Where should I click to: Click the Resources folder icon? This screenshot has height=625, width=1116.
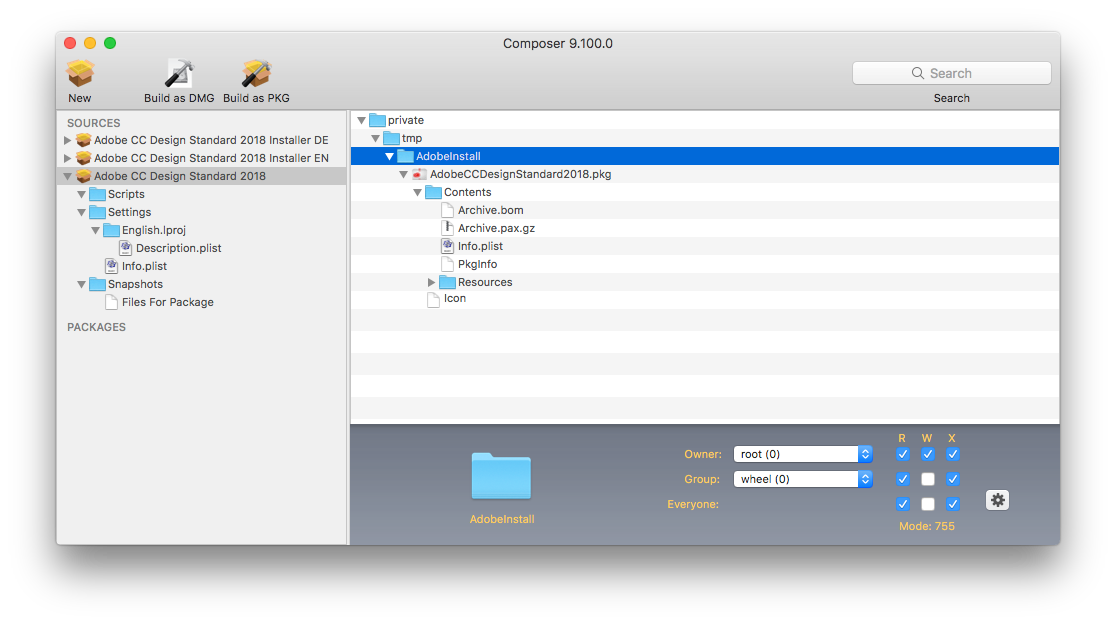point(447,282)
